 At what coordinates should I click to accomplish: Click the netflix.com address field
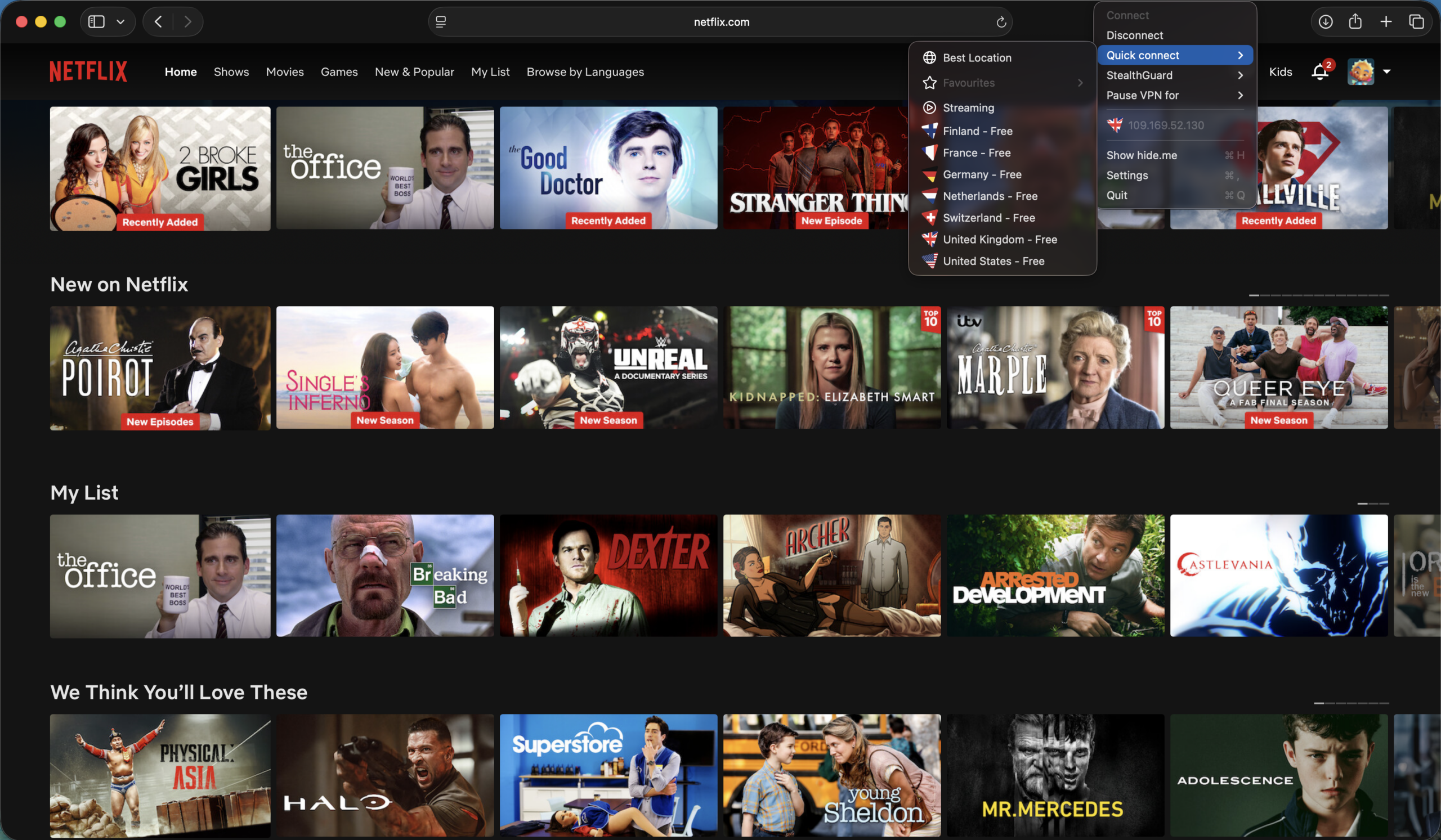[x=720, y=22]
